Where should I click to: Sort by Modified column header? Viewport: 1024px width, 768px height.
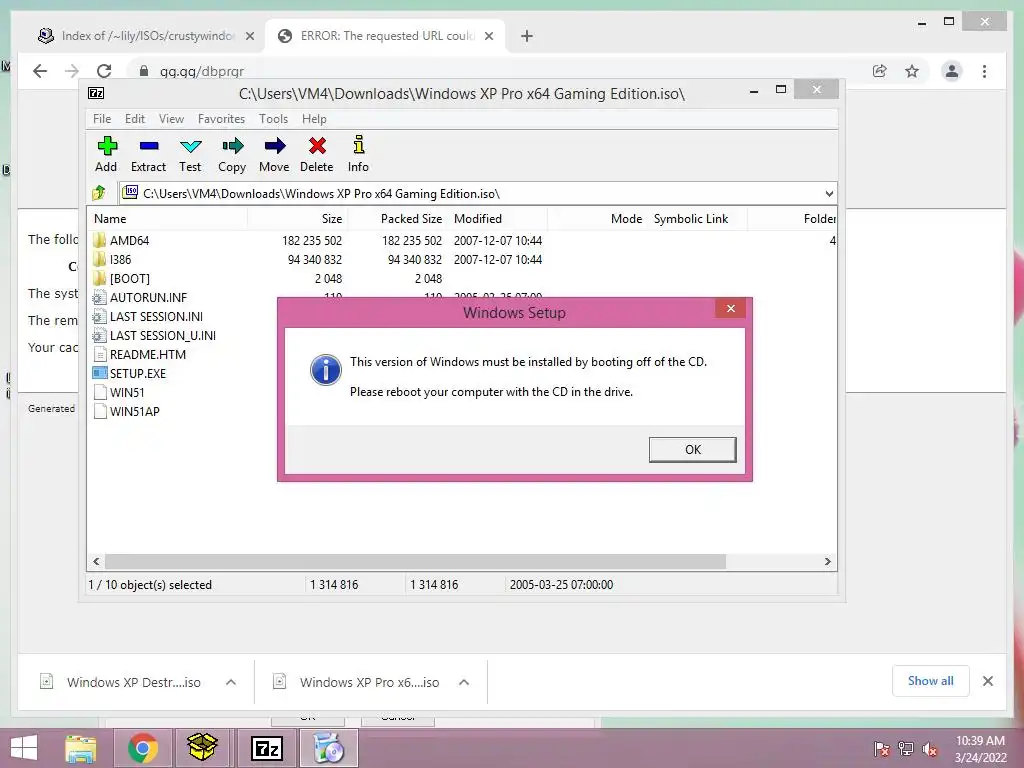[x=498, y=219]
